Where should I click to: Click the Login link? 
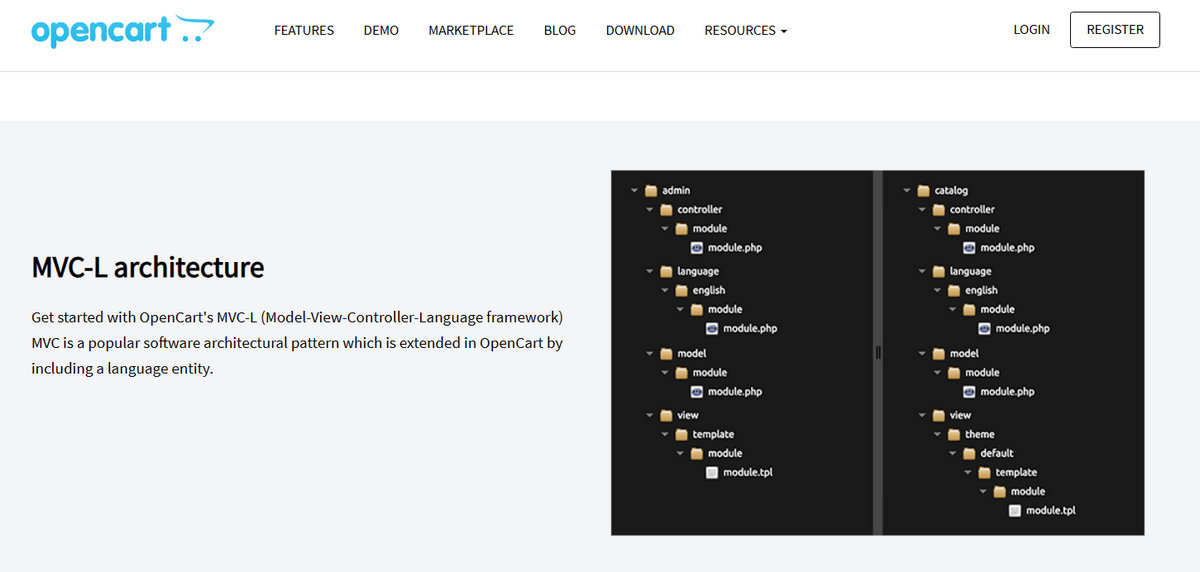1031,30
